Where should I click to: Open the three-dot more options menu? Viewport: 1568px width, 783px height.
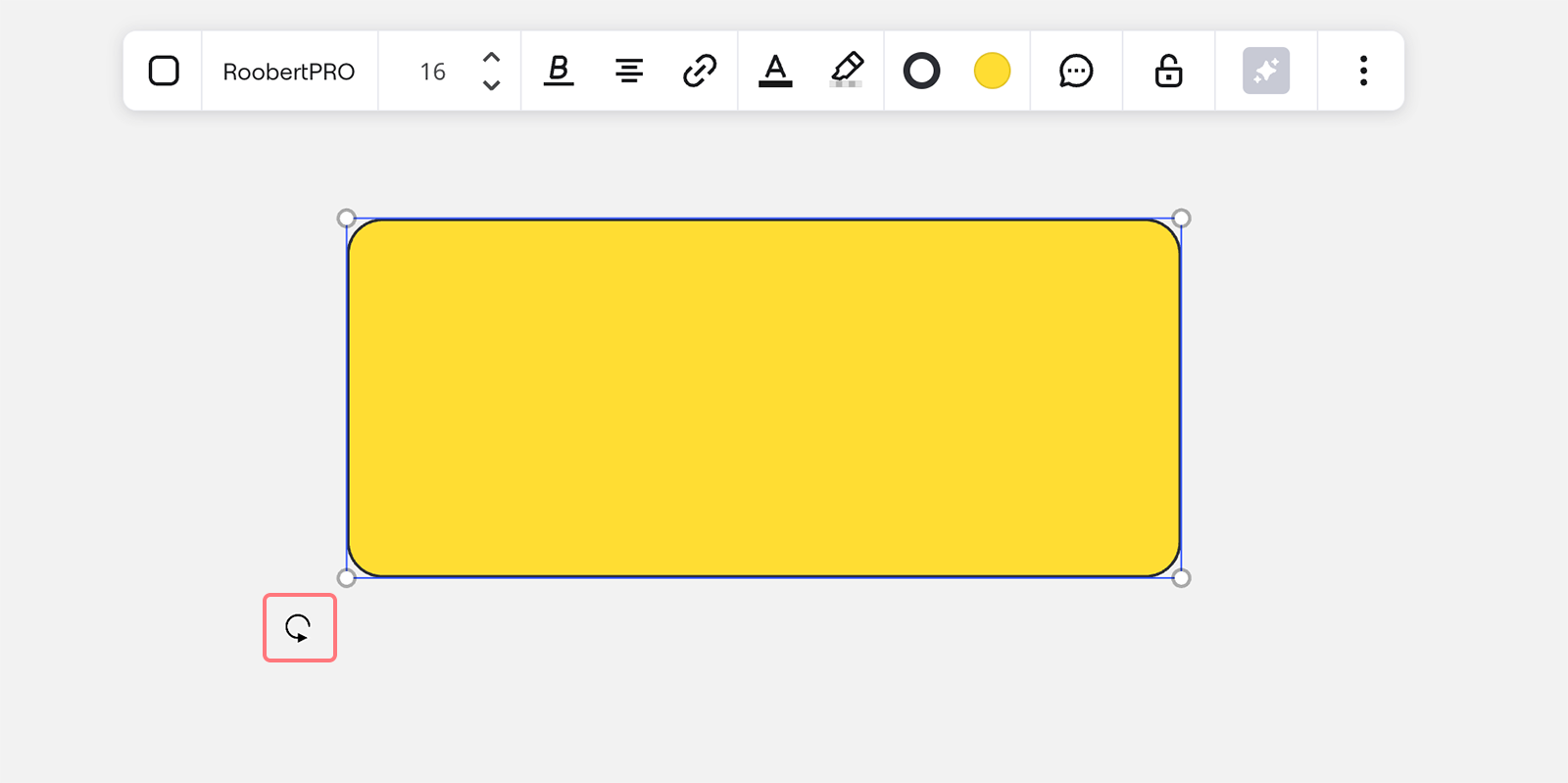click(x=1363, y=71)
